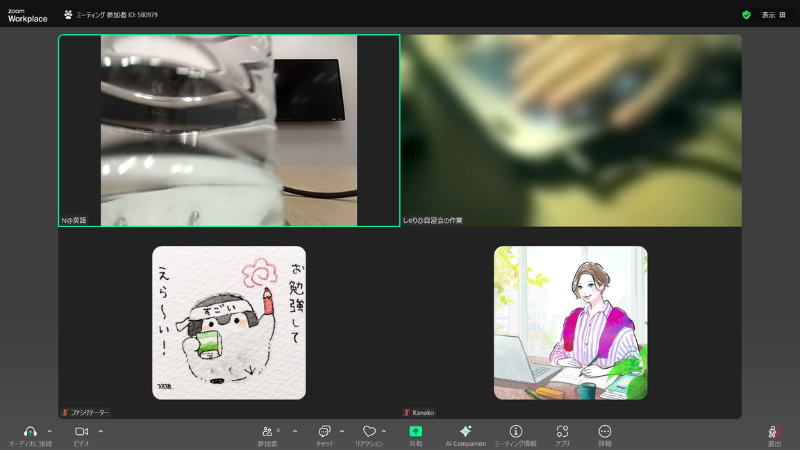
Task: Click the N@英語 name label
Action: click(74, 220)
